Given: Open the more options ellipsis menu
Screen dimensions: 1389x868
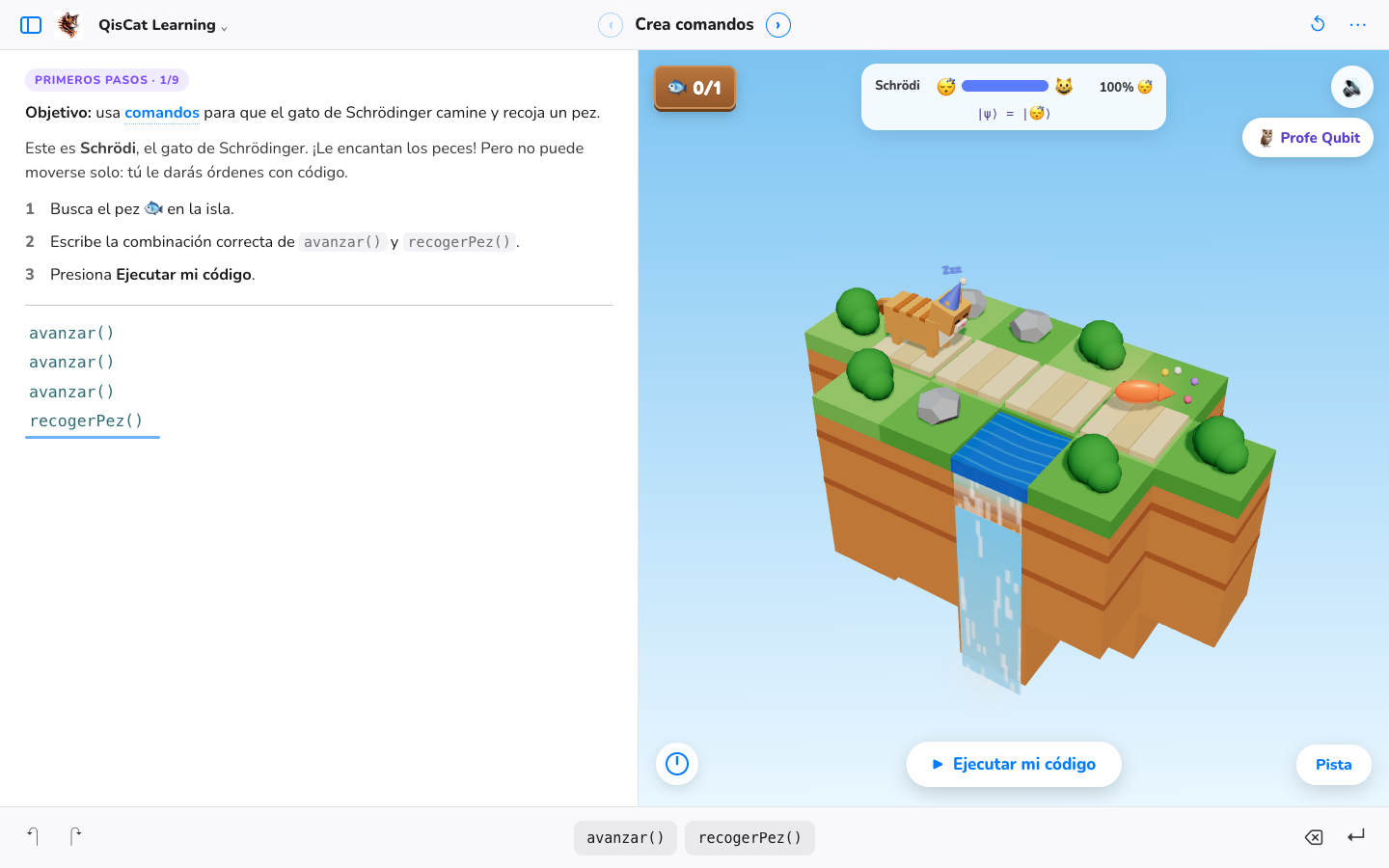Looking at the screenshot, I should point(1358,25).
